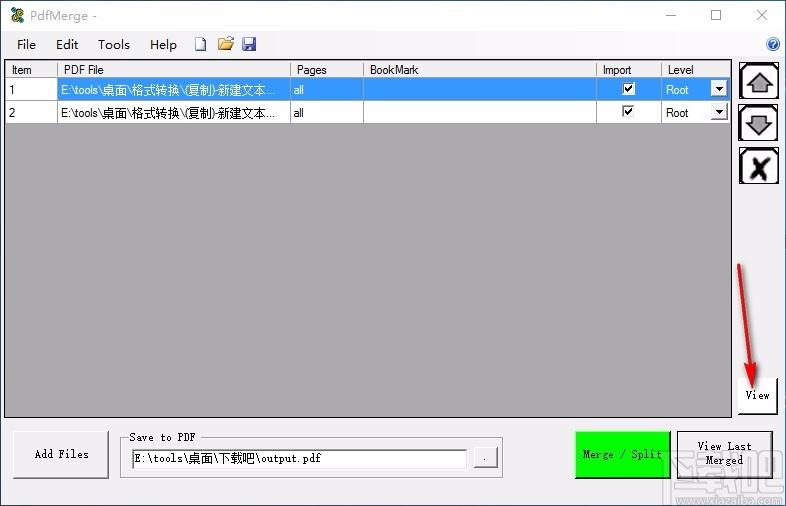This screenshot has width=786, height=506.
Task: Open the File menu
Action: (27, 45)
